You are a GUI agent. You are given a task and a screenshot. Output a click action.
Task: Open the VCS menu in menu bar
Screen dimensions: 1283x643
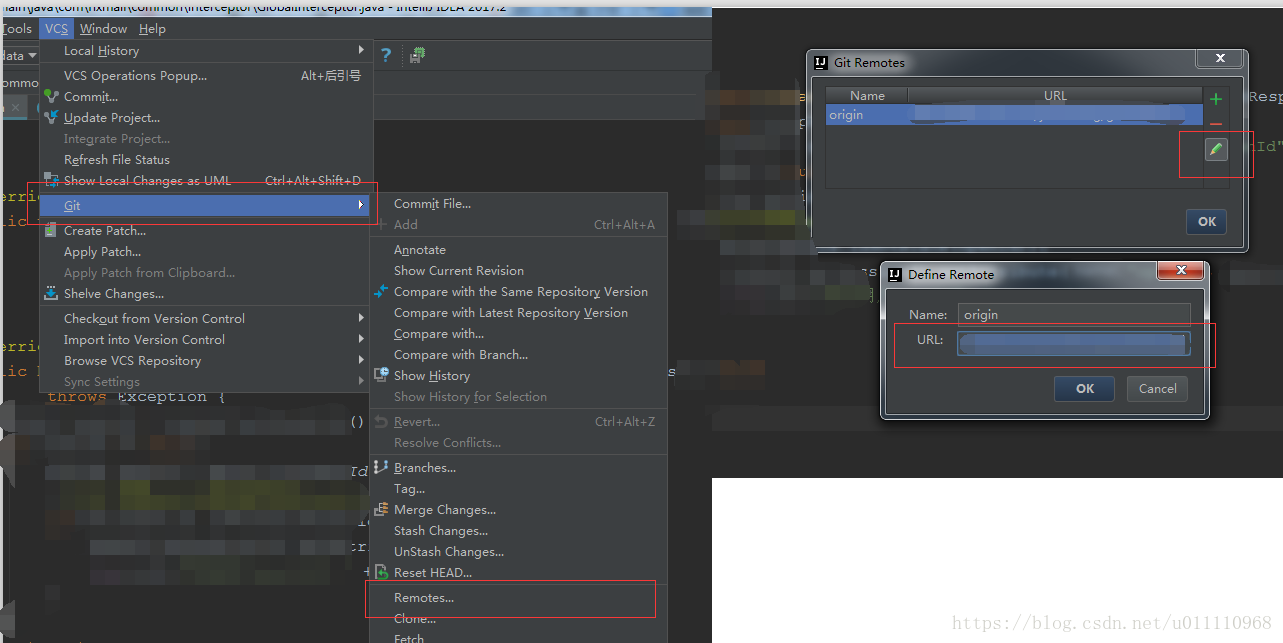tap(56, 28)
